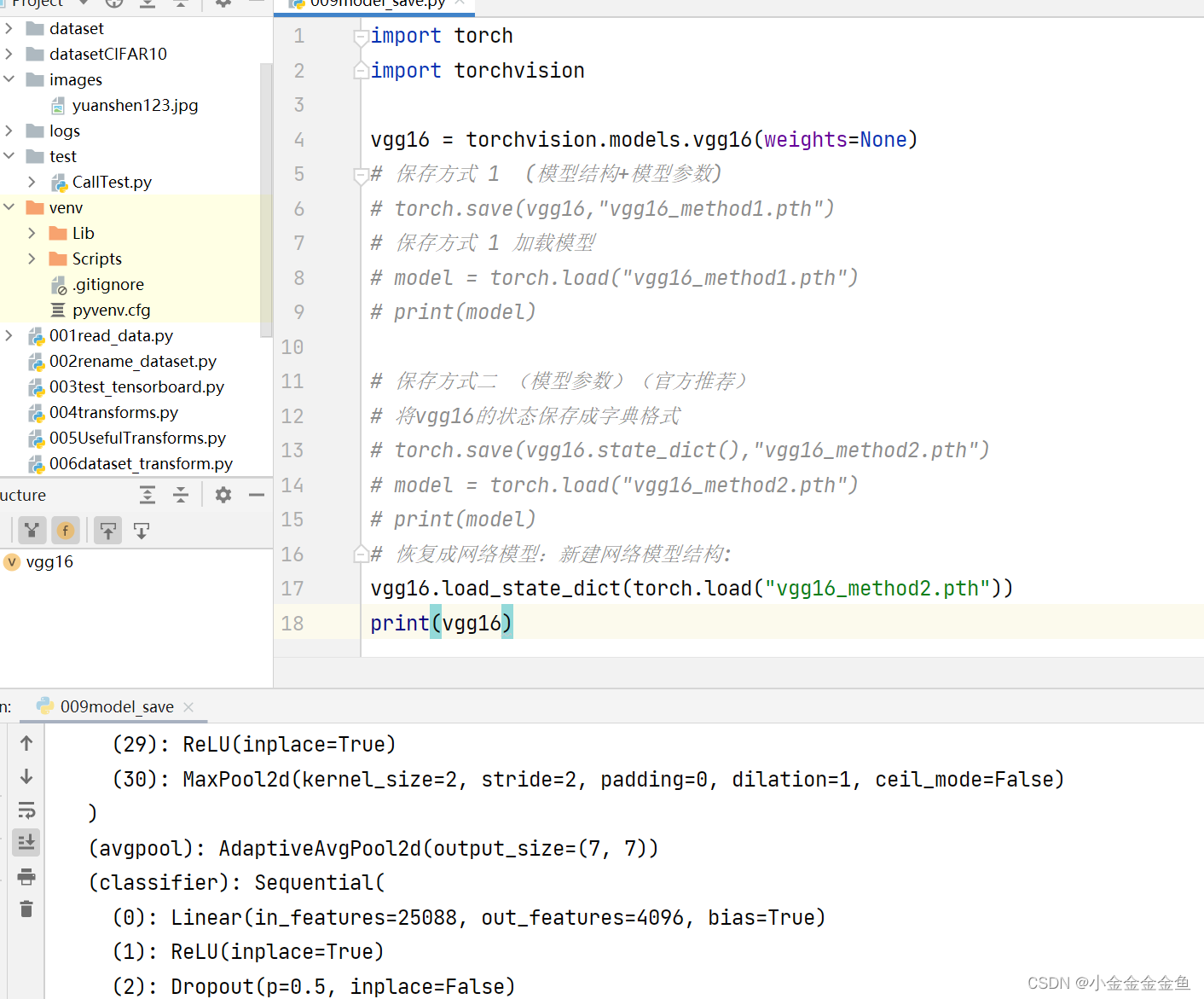Expand the Lib folder
Viewport: 1204px width, 999px height.
click(32, 233)
